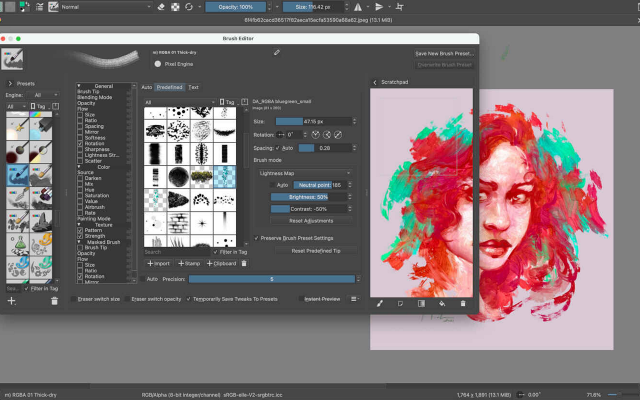
Task: Adjust the Contrast -50% slider
Action: coord(309,209)
